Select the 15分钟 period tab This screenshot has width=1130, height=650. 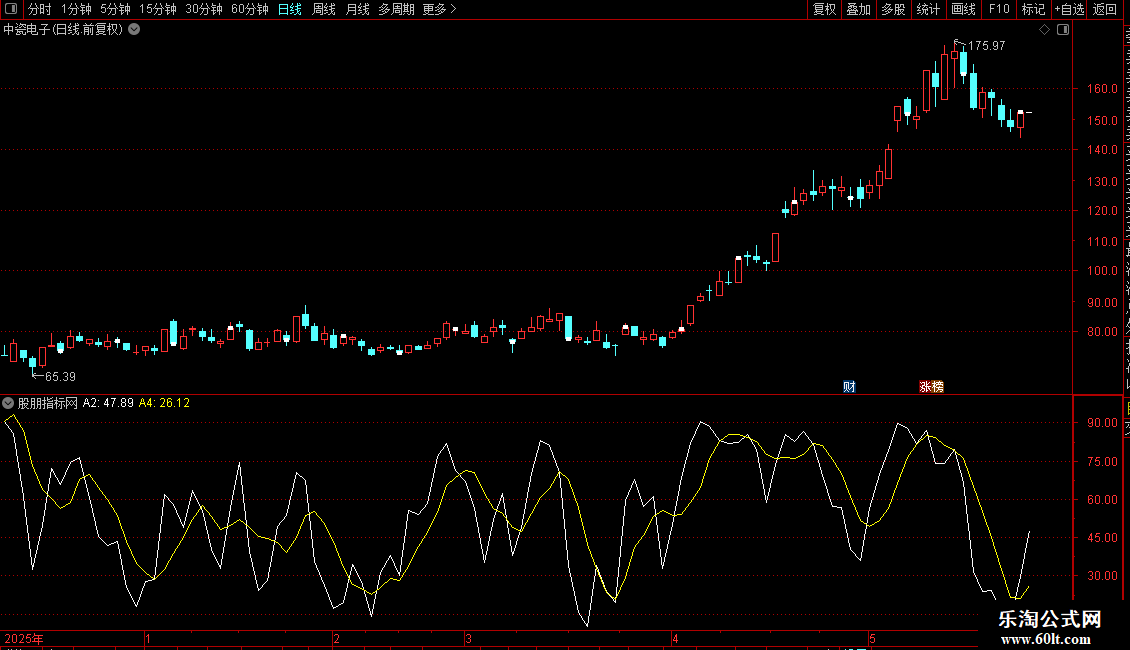coord(158,9)
